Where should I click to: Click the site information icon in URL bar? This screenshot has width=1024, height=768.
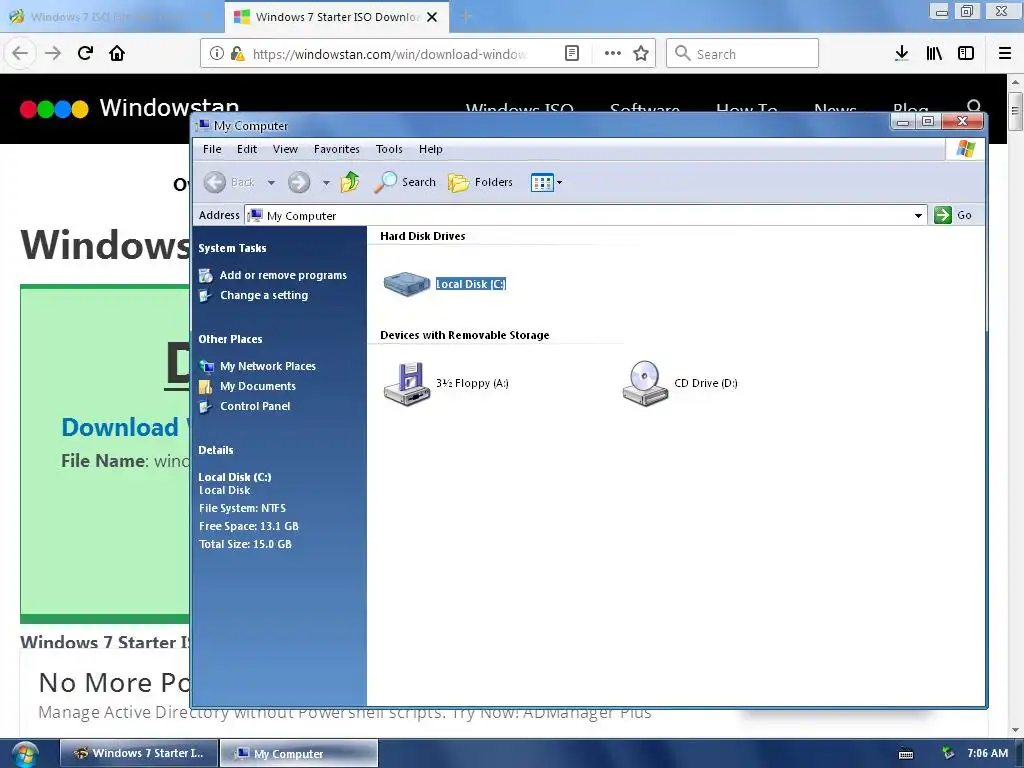point(217,54)
